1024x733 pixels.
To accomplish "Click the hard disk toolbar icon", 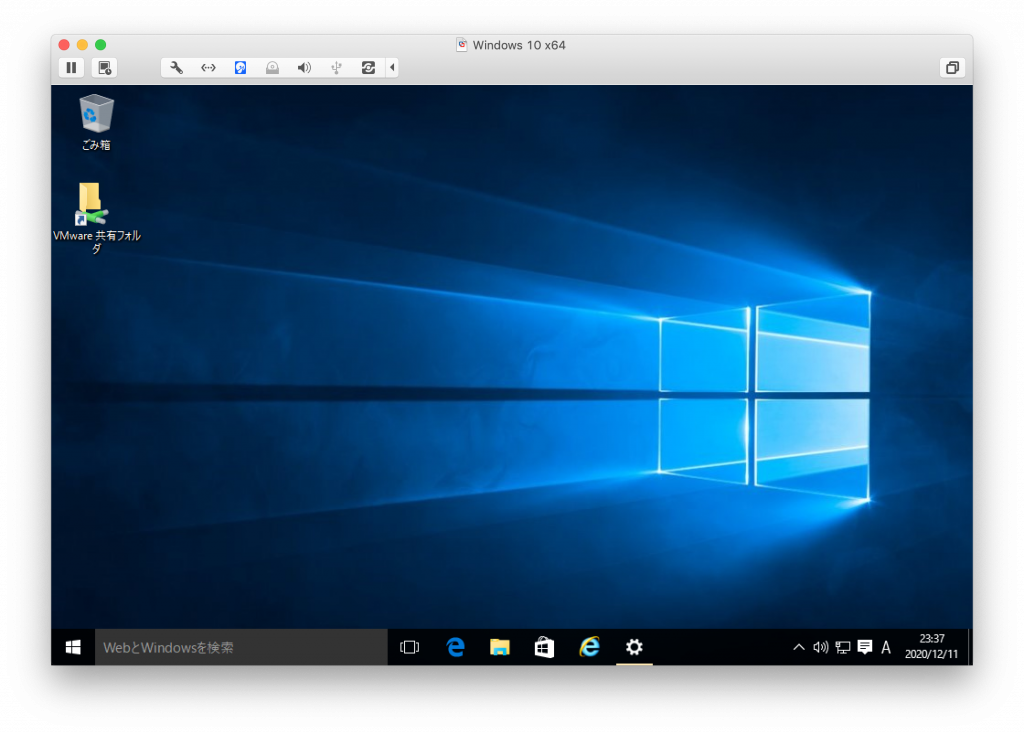I will (x=240, y=67).
